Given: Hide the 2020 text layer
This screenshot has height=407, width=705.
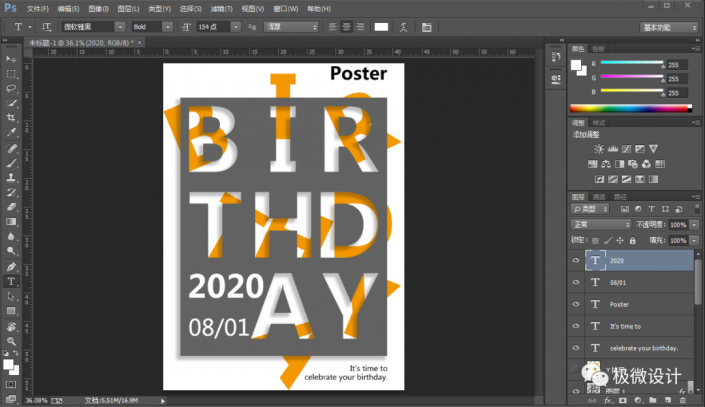Looking at the screenshot, I should click(576, 260).
